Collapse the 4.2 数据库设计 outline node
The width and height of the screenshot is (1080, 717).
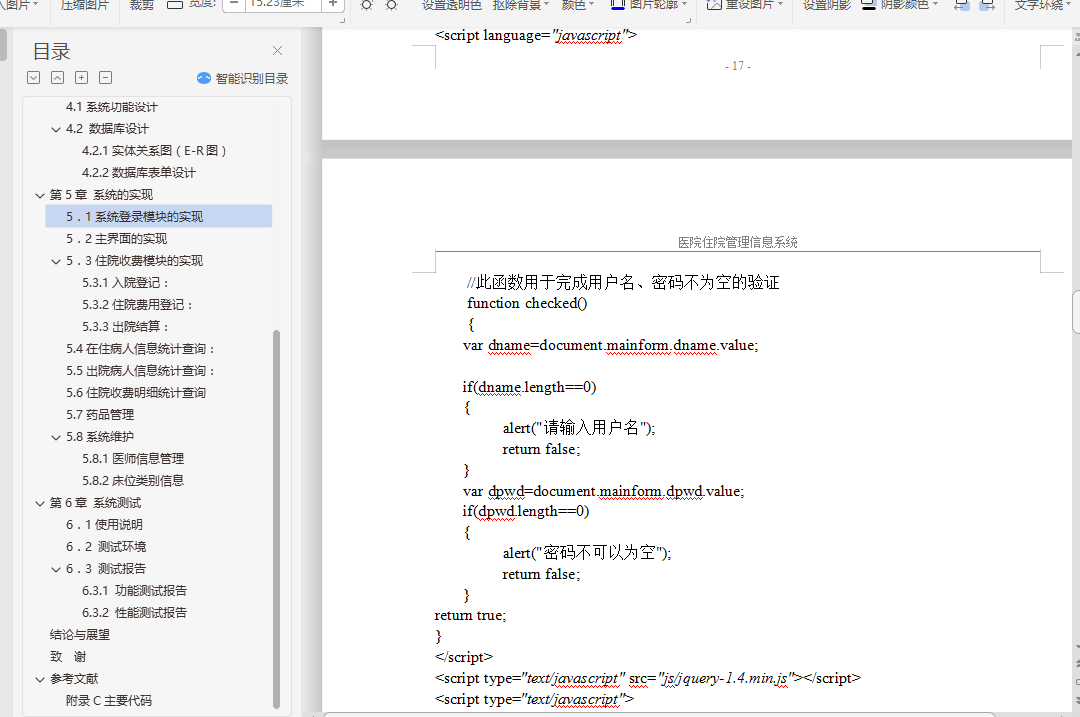(x=56, y=129)
